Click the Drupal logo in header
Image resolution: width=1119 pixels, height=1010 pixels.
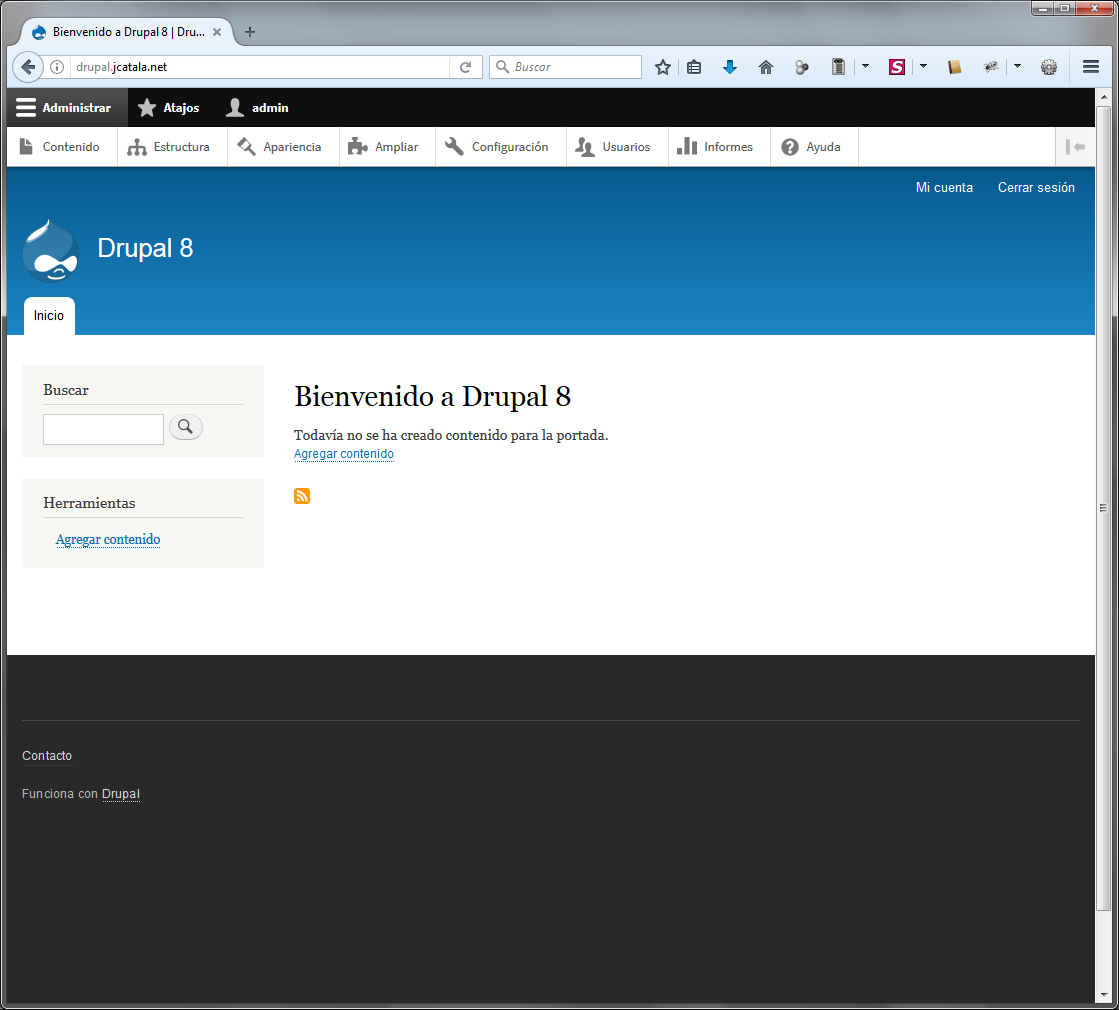point(50,250)
